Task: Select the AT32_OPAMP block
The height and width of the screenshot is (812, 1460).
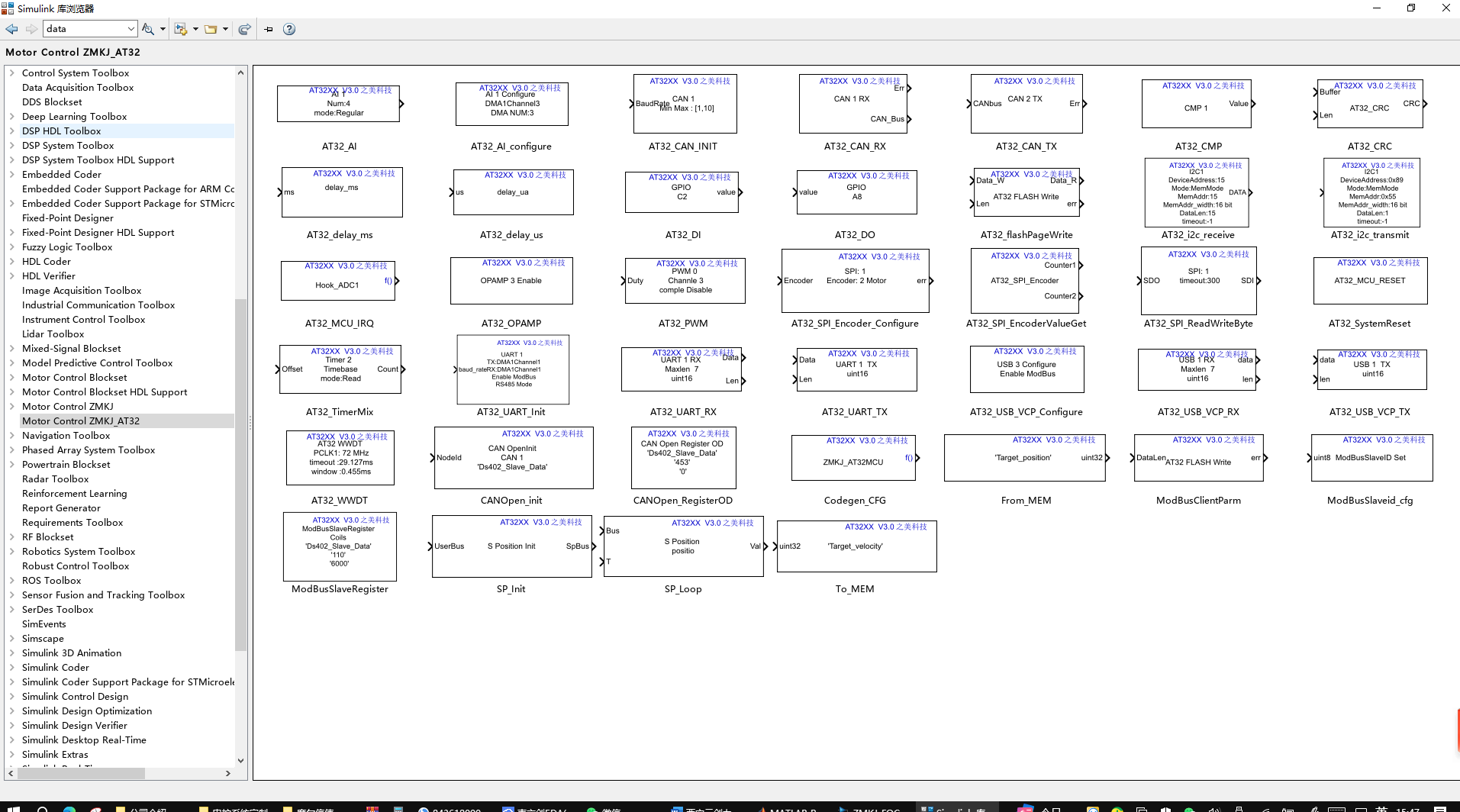Action: click(x=511, y=281)
